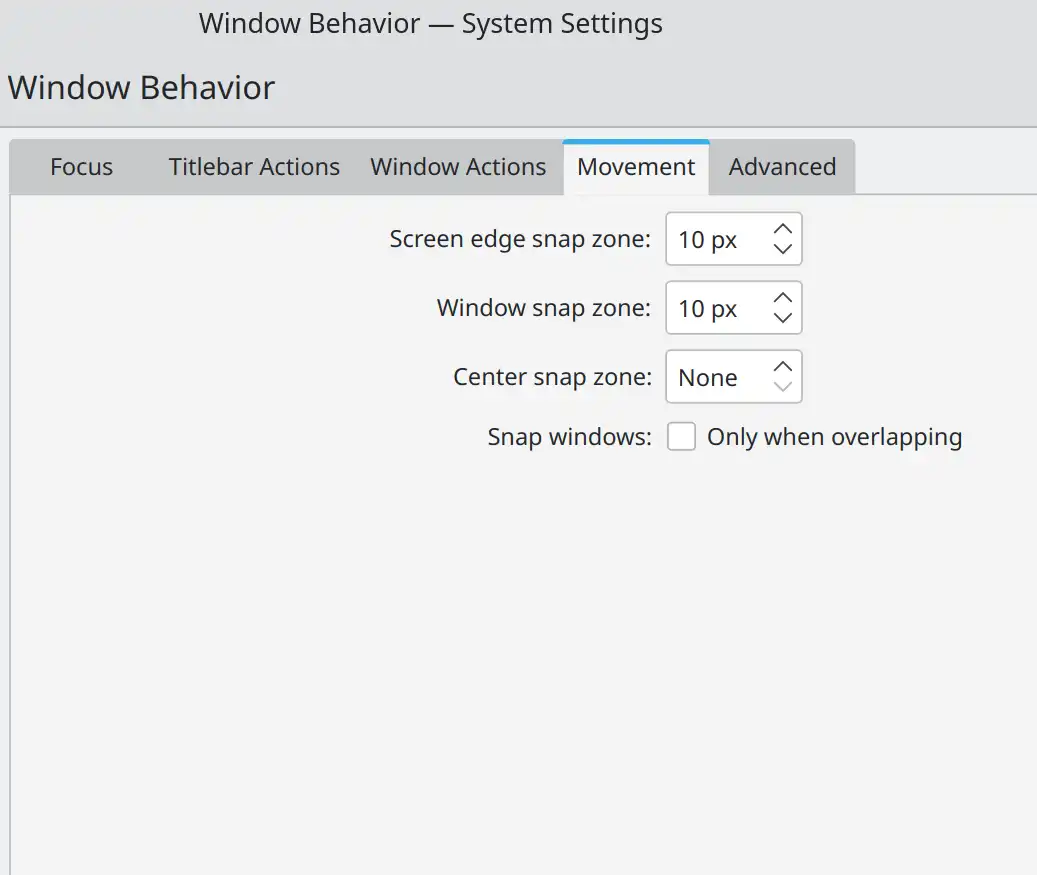Show the Advanced tab
Viewport: 1037px width, 875px height.
782,167
